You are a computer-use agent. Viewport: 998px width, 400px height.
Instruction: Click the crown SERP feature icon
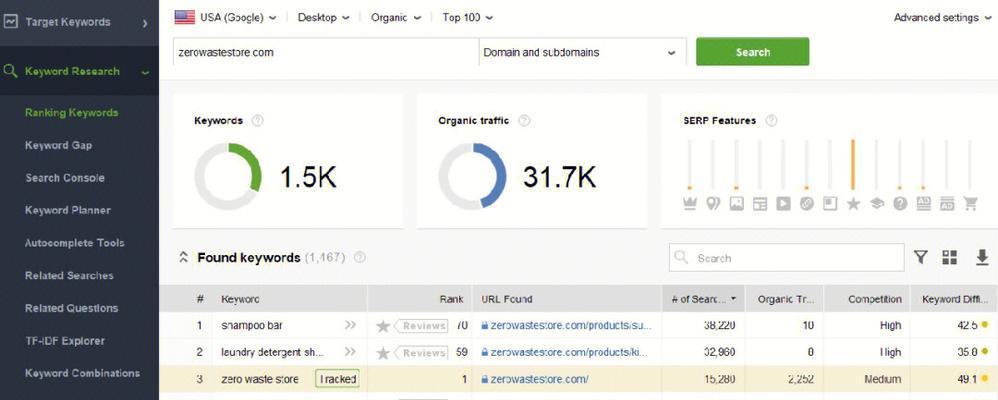pyautogui.click(x=689, y=203)
